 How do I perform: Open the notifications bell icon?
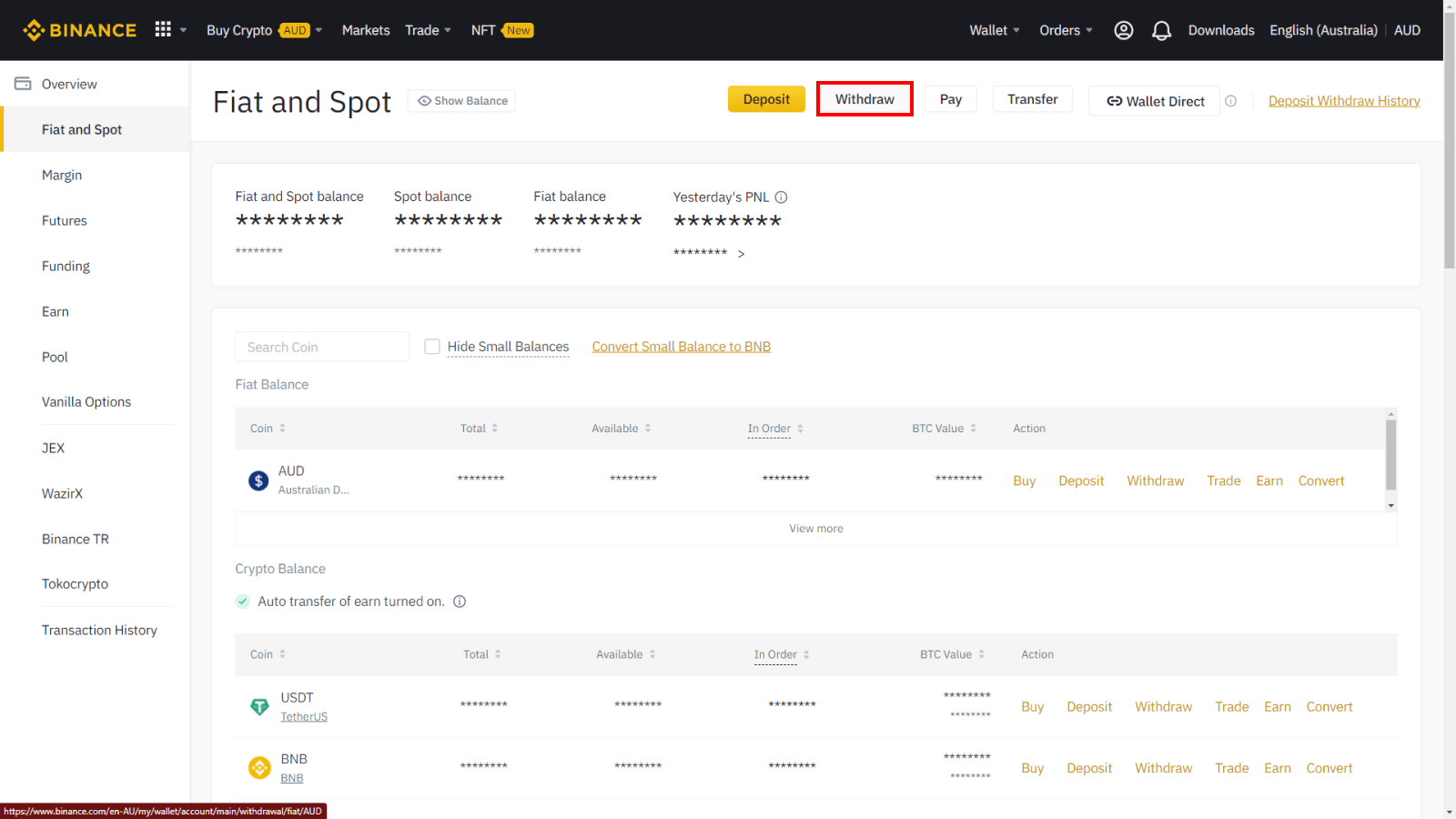point(1161,30)
